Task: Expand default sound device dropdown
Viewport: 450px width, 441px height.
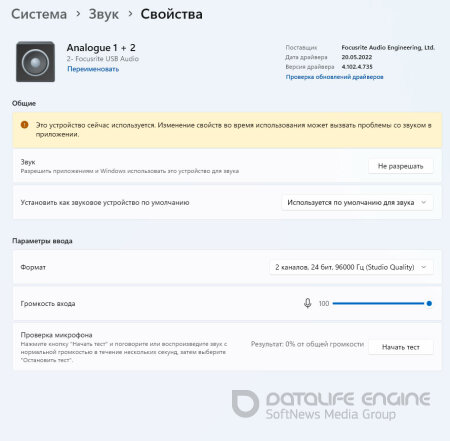Action: tap(357, 203)
